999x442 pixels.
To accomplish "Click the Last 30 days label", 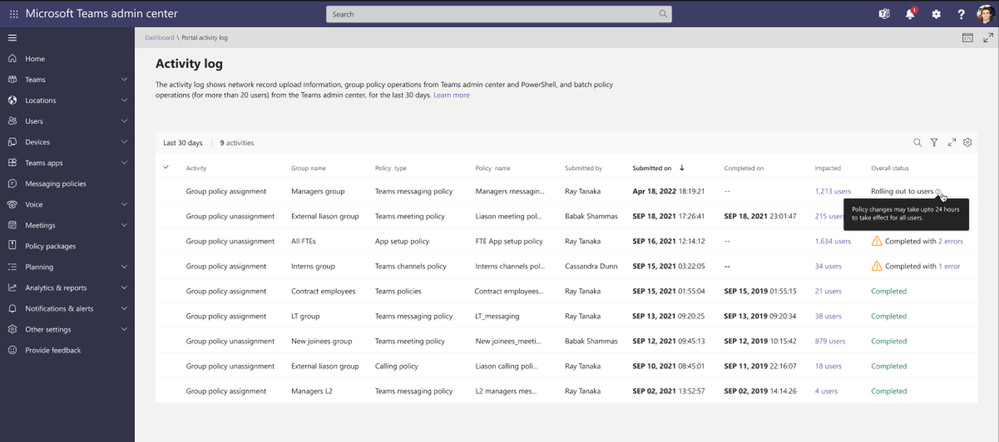I will click(x=183, y=143).
